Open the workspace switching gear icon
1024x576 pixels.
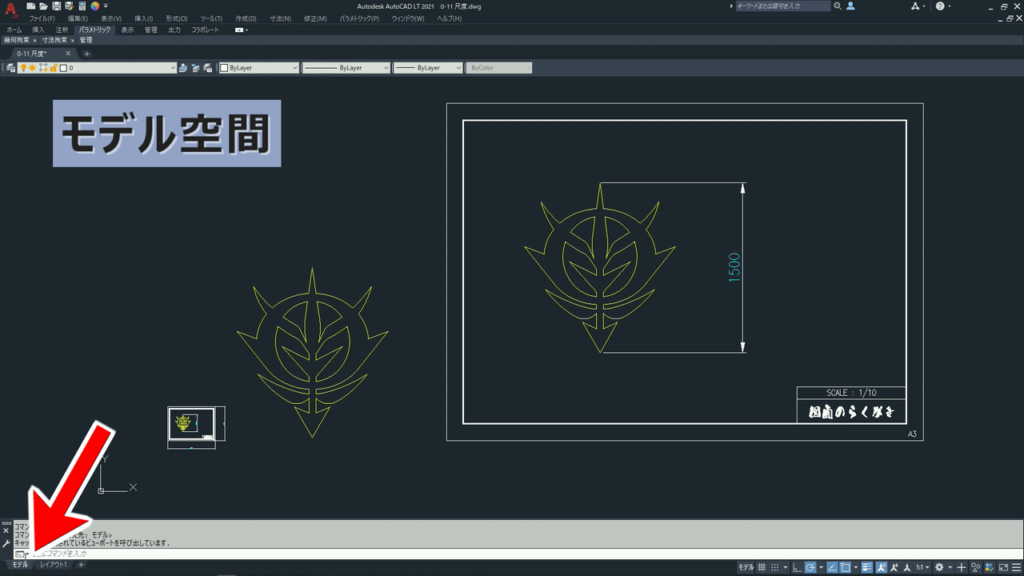939,568
